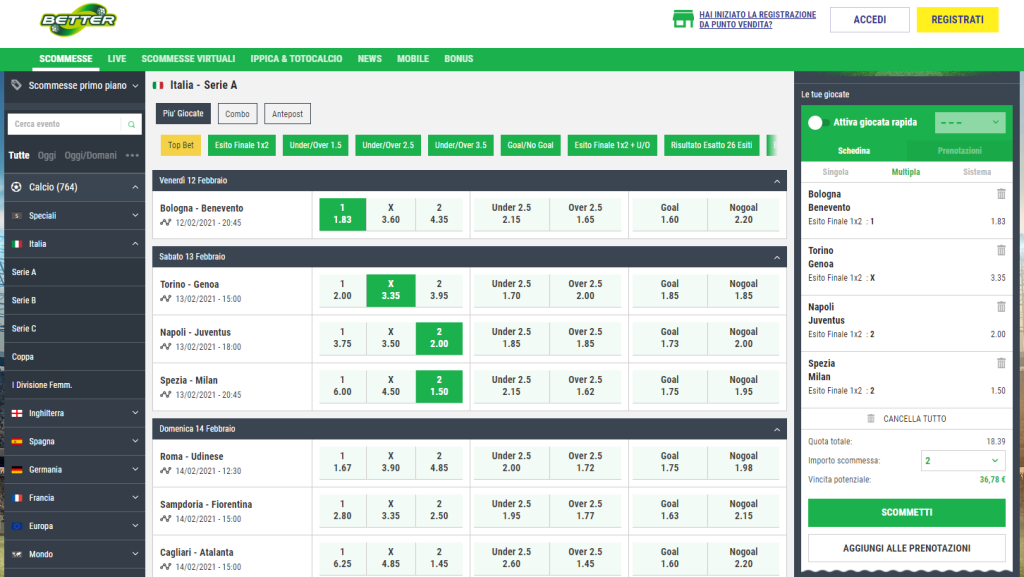Select Goal/No Goal market filter

530,145
